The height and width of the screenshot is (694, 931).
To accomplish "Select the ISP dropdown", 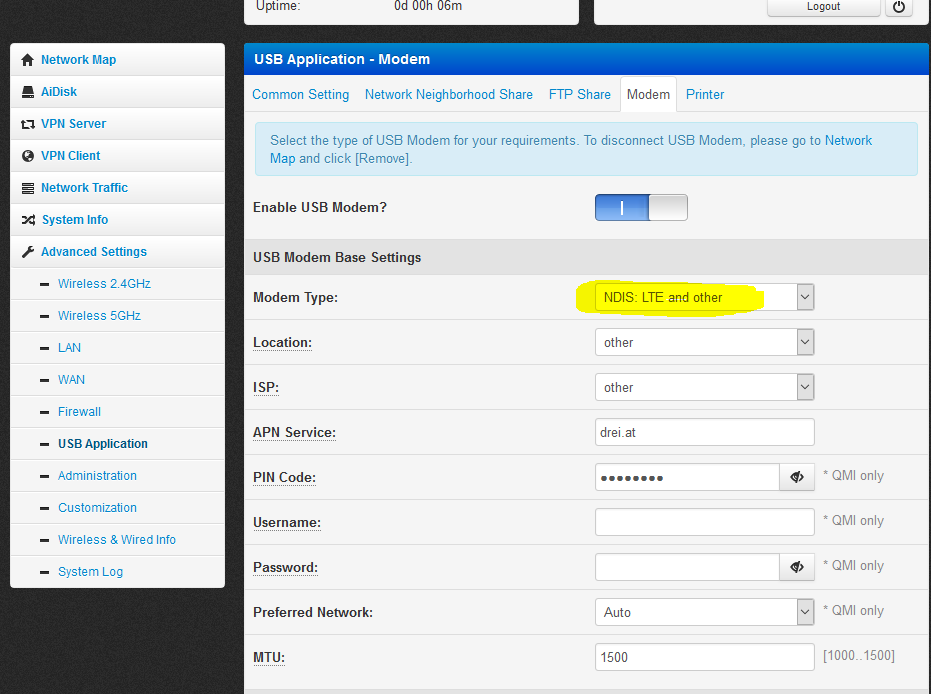I will [x=704, y=387].
